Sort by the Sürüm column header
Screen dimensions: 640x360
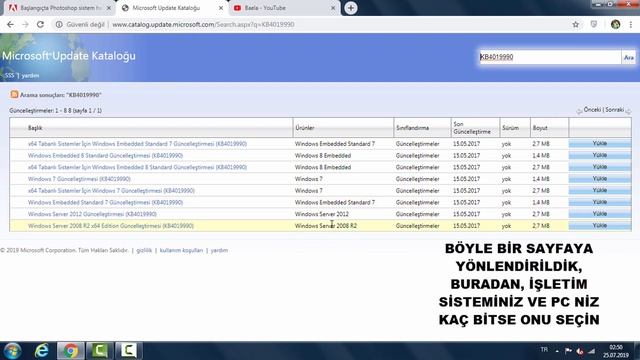[510, 128]
